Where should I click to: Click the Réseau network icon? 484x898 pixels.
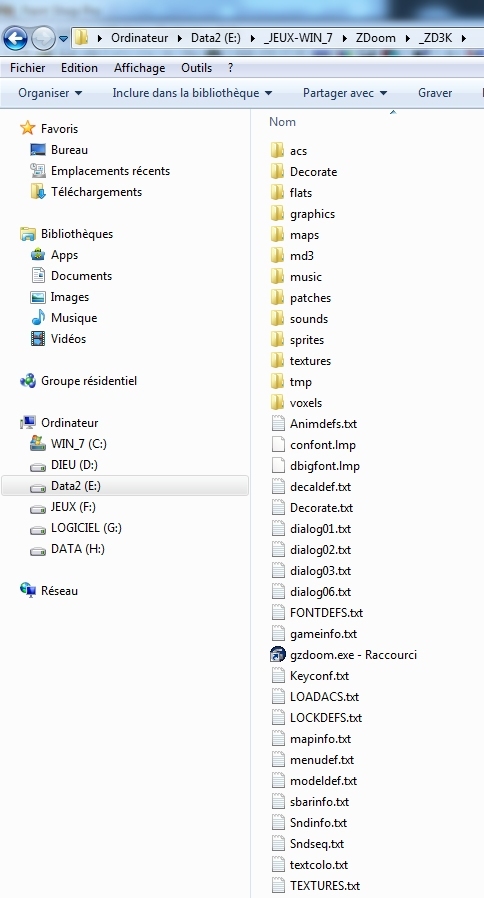[28, 590]
